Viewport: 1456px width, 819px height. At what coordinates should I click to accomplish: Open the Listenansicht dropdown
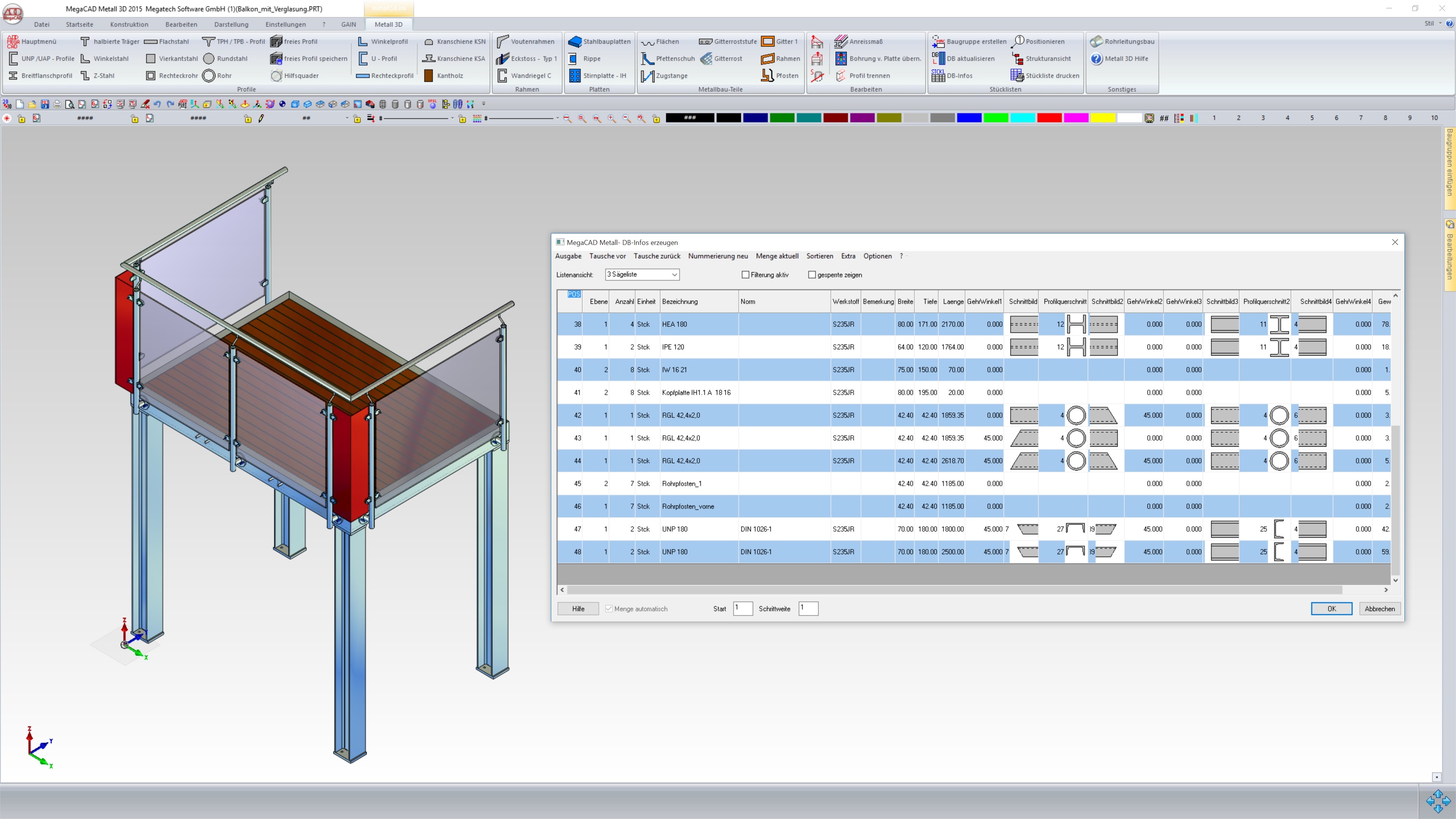tap(642, 274)
